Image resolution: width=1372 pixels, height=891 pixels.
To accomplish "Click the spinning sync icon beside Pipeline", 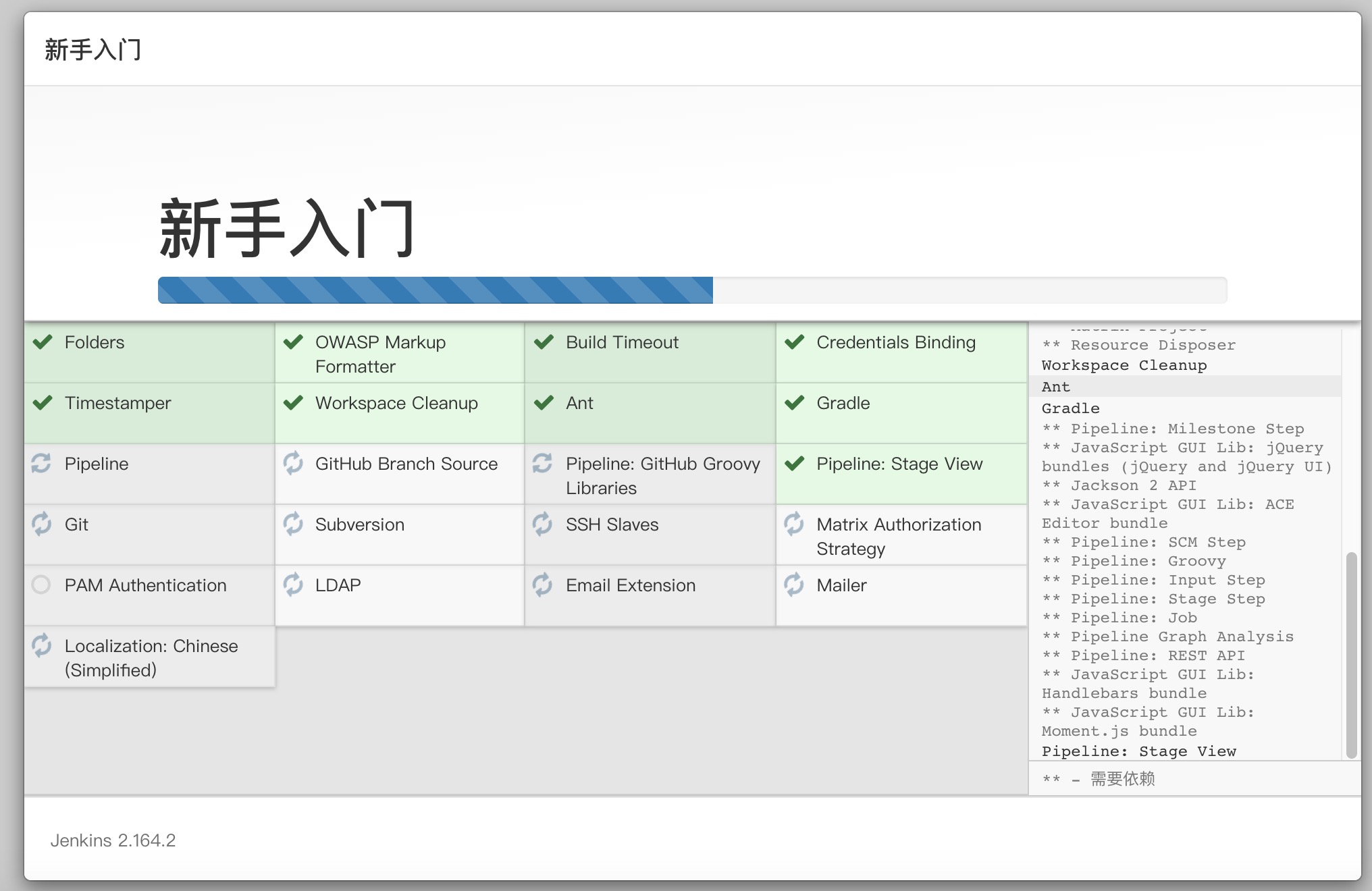I will click(41, 463).
